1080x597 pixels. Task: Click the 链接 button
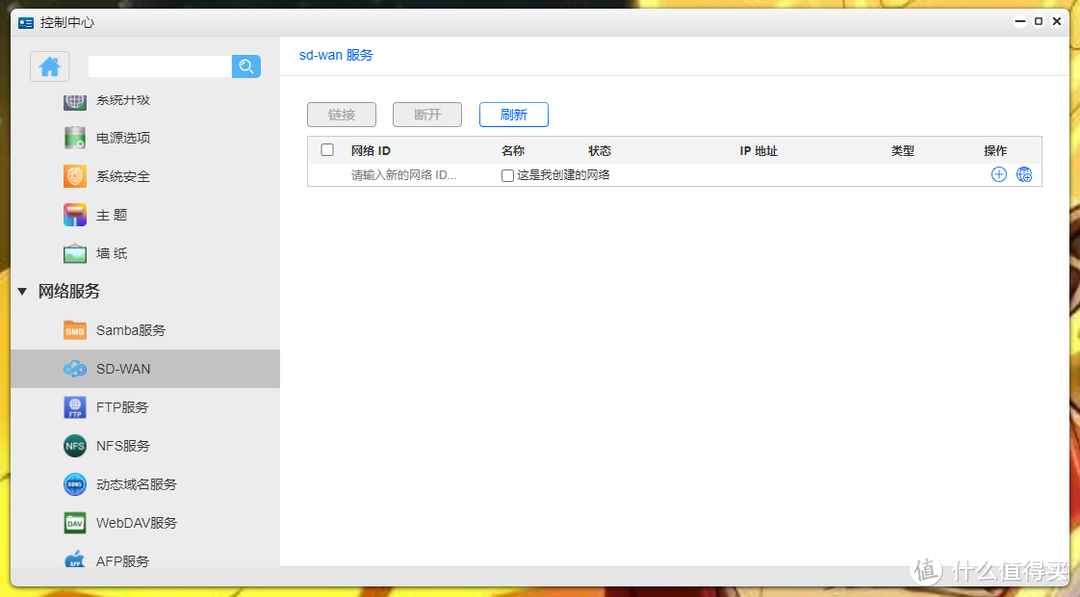tap(341, 114)
